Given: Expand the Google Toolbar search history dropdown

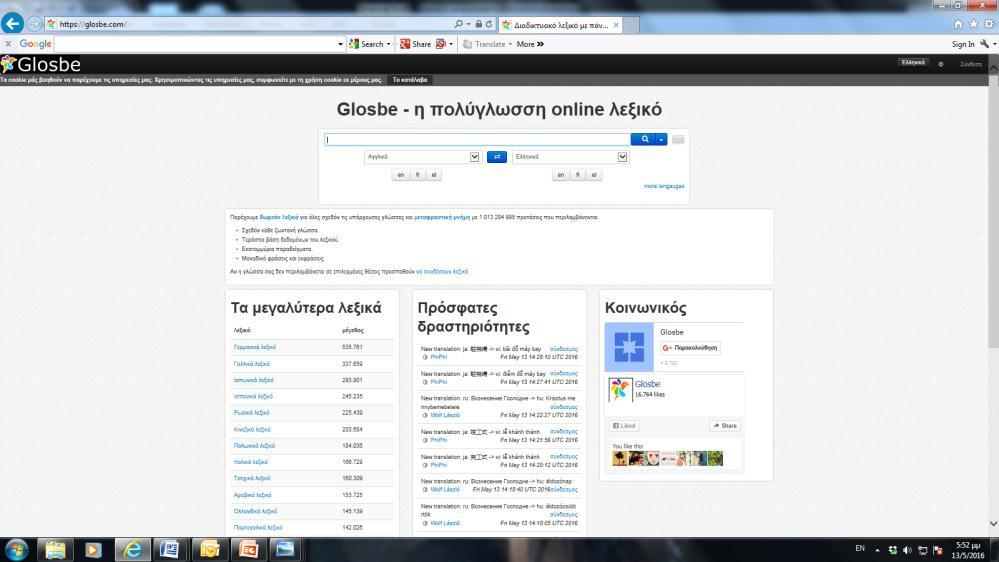Looking at the screenshot, I should (x=340, y=44).
